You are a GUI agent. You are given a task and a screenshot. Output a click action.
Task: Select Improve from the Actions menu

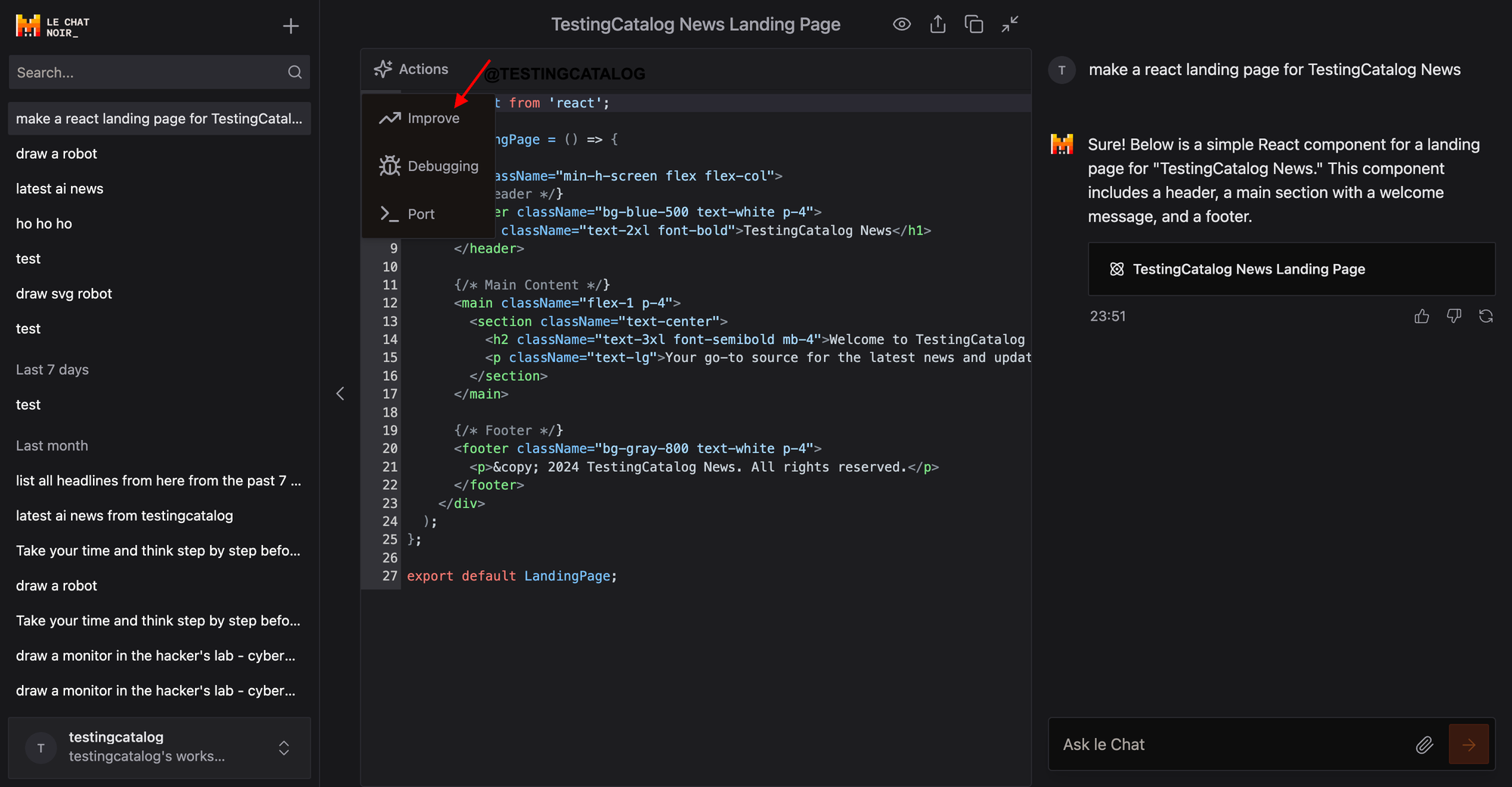pos(420,118)
